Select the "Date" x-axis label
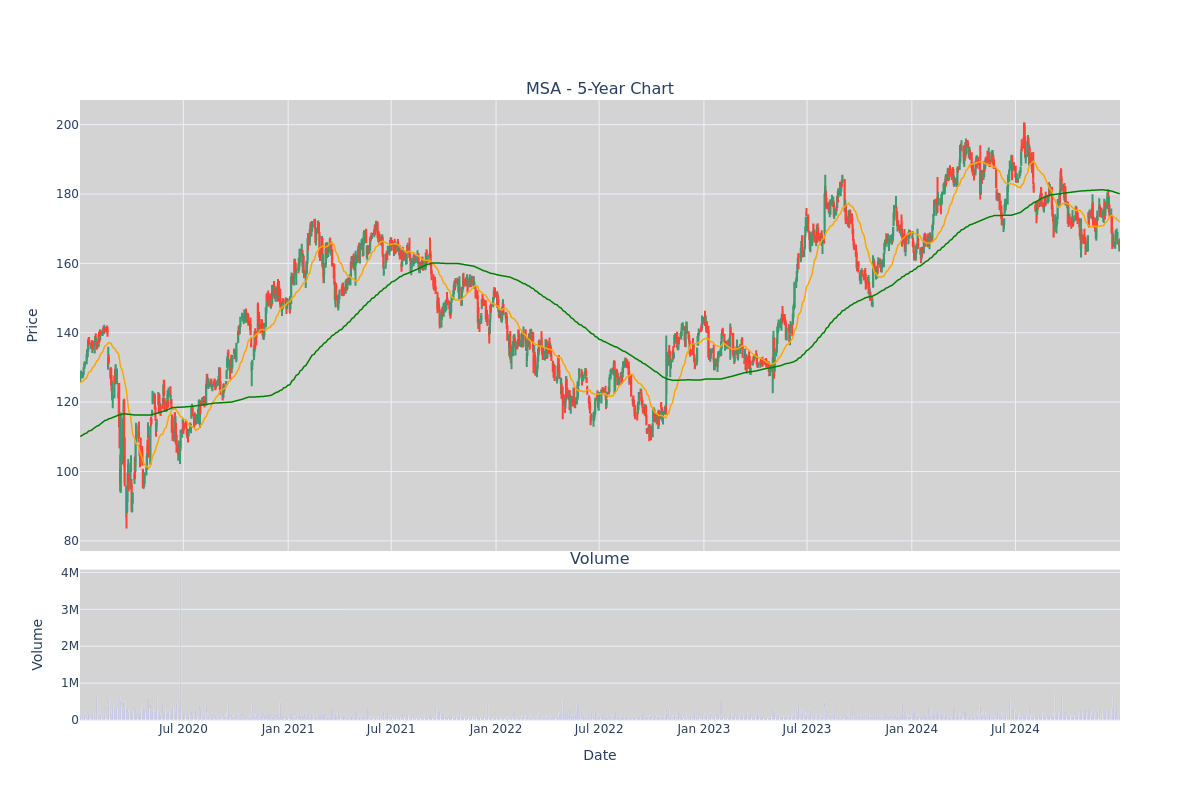Screen dimensions: 1200x800 [600, 756]
